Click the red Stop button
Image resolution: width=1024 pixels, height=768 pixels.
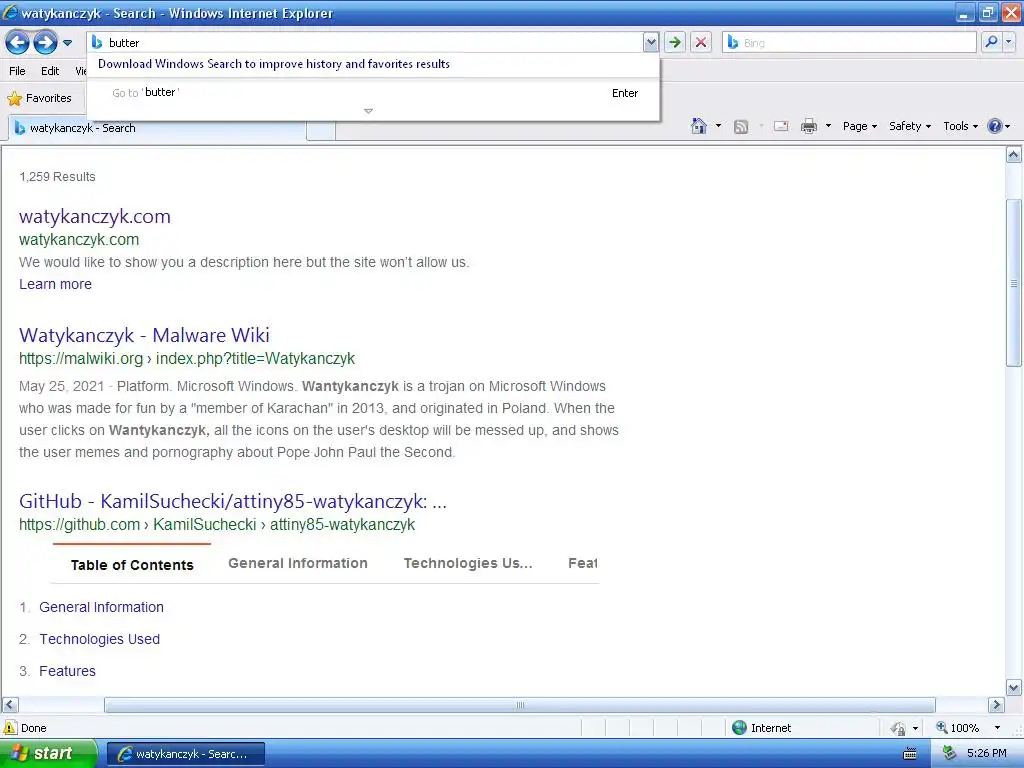(701, 42)
